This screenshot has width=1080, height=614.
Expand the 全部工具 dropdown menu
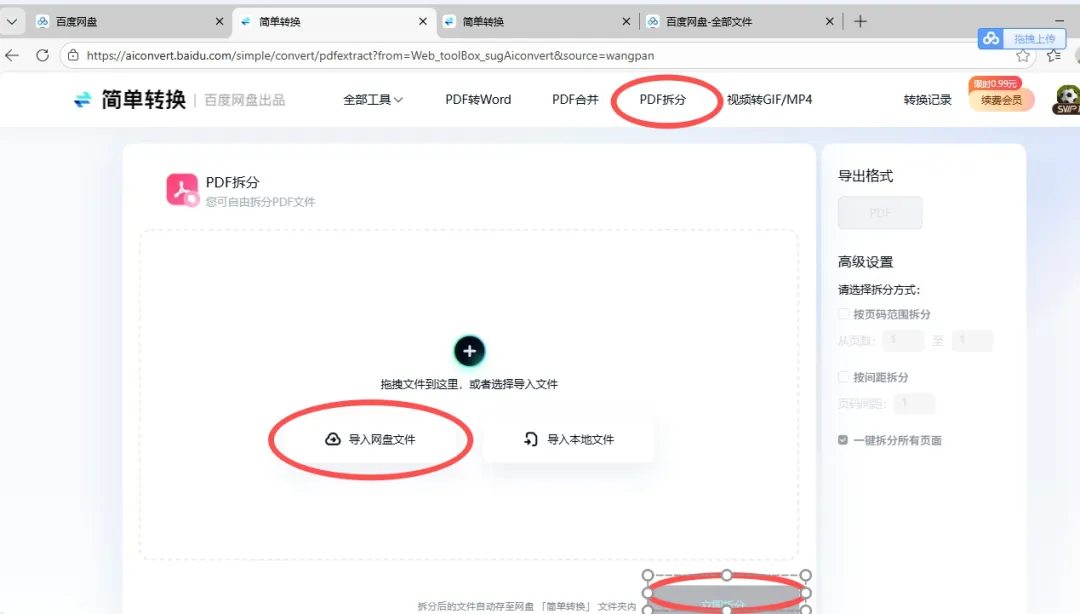(x=373, y=100)
